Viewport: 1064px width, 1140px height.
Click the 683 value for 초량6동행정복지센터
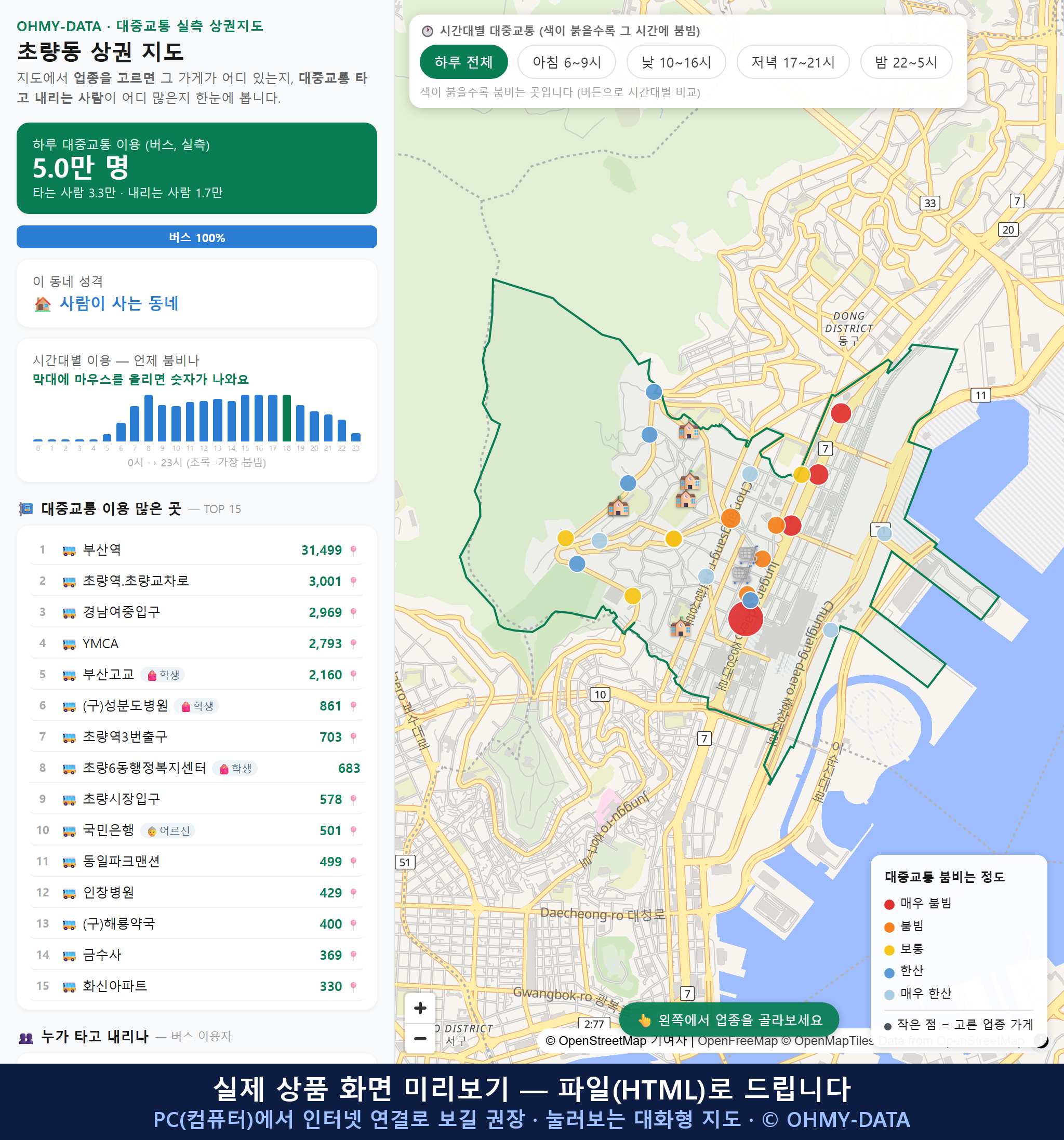tap(349, 769)
